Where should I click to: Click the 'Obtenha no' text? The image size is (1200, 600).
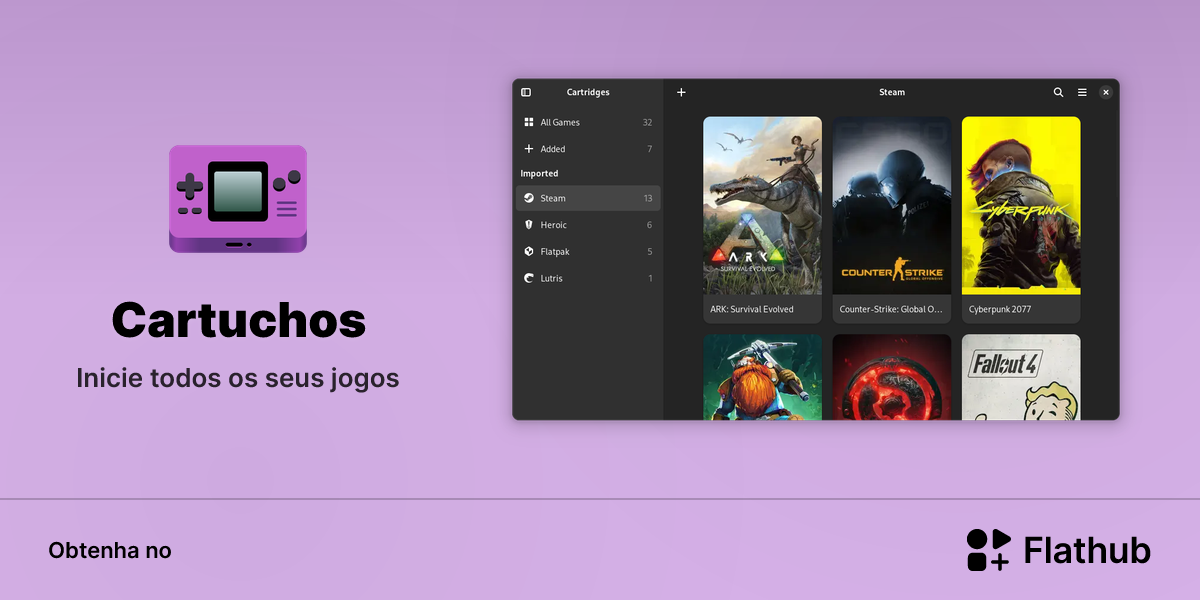tap(110, 551)
